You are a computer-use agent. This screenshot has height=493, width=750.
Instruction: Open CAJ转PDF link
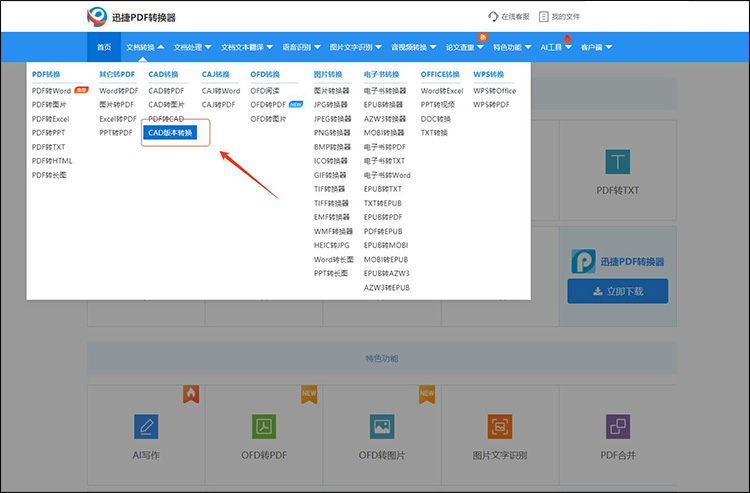tap(218, 104)
